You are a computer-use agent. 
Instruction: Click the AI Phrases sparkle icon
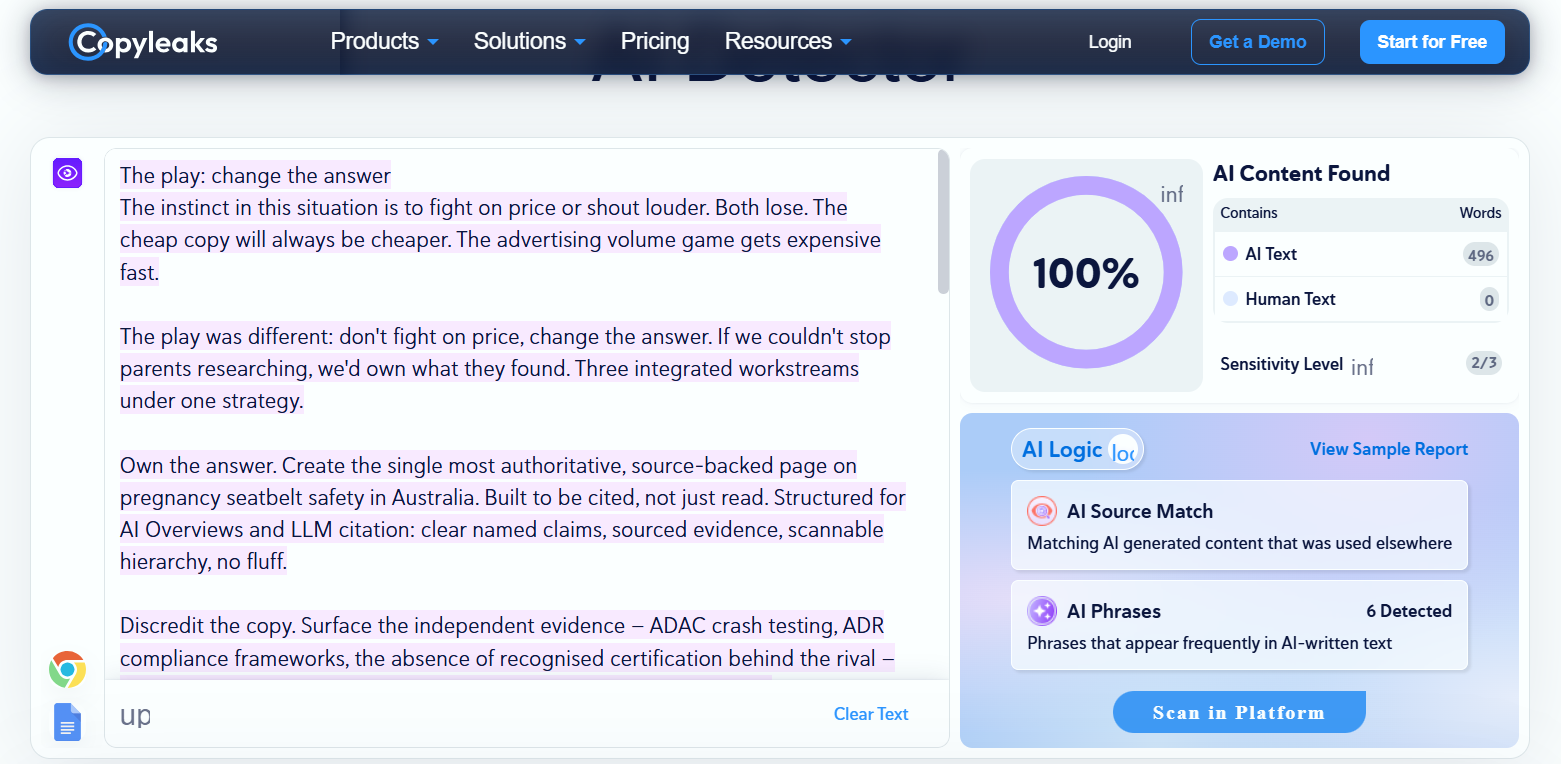(x=1042, y=611)
